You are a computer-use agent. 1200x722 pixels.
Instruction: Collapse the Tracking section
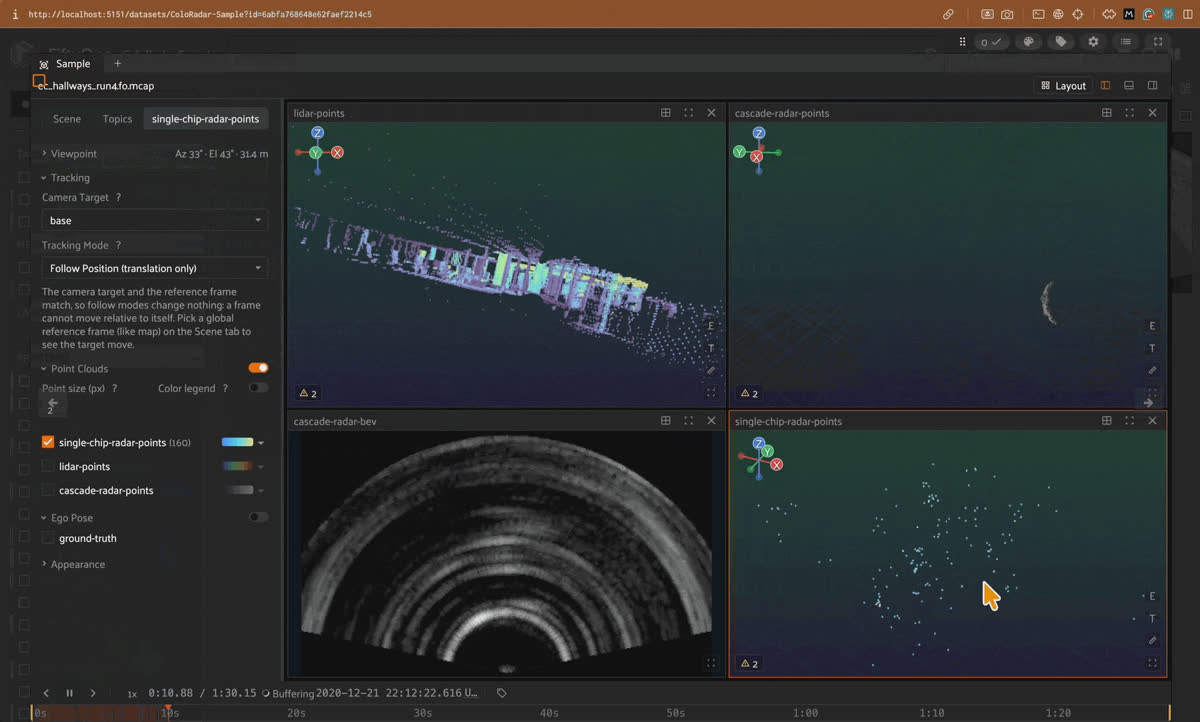pyautogui.click(x=65, y=178)
